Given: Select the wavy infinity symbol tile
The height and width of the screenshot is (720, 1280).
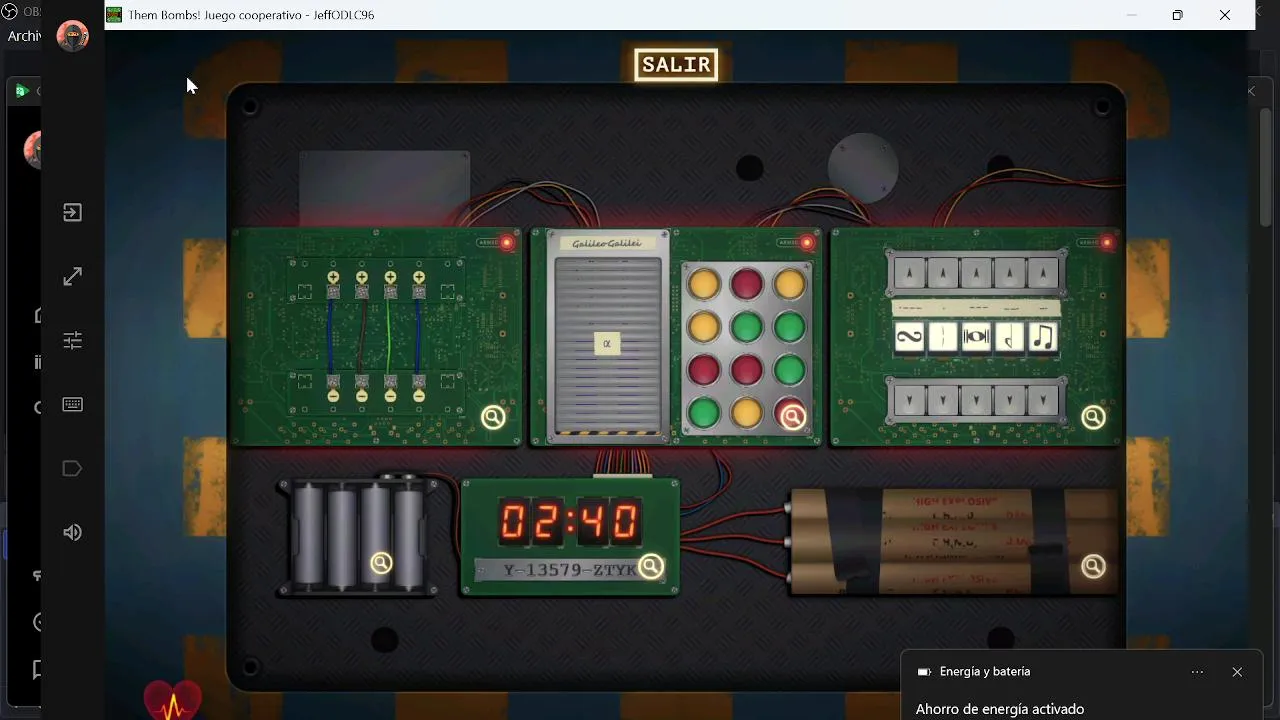Looking at the screenshot, I should point(909,337).
